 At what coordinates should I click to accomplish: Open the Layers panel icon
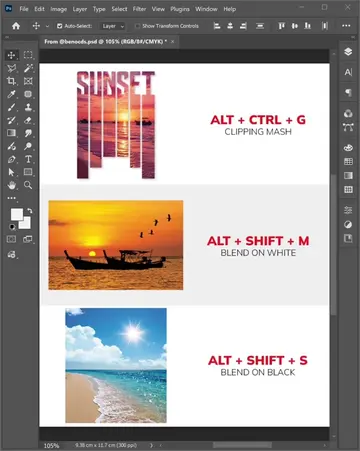348,52
